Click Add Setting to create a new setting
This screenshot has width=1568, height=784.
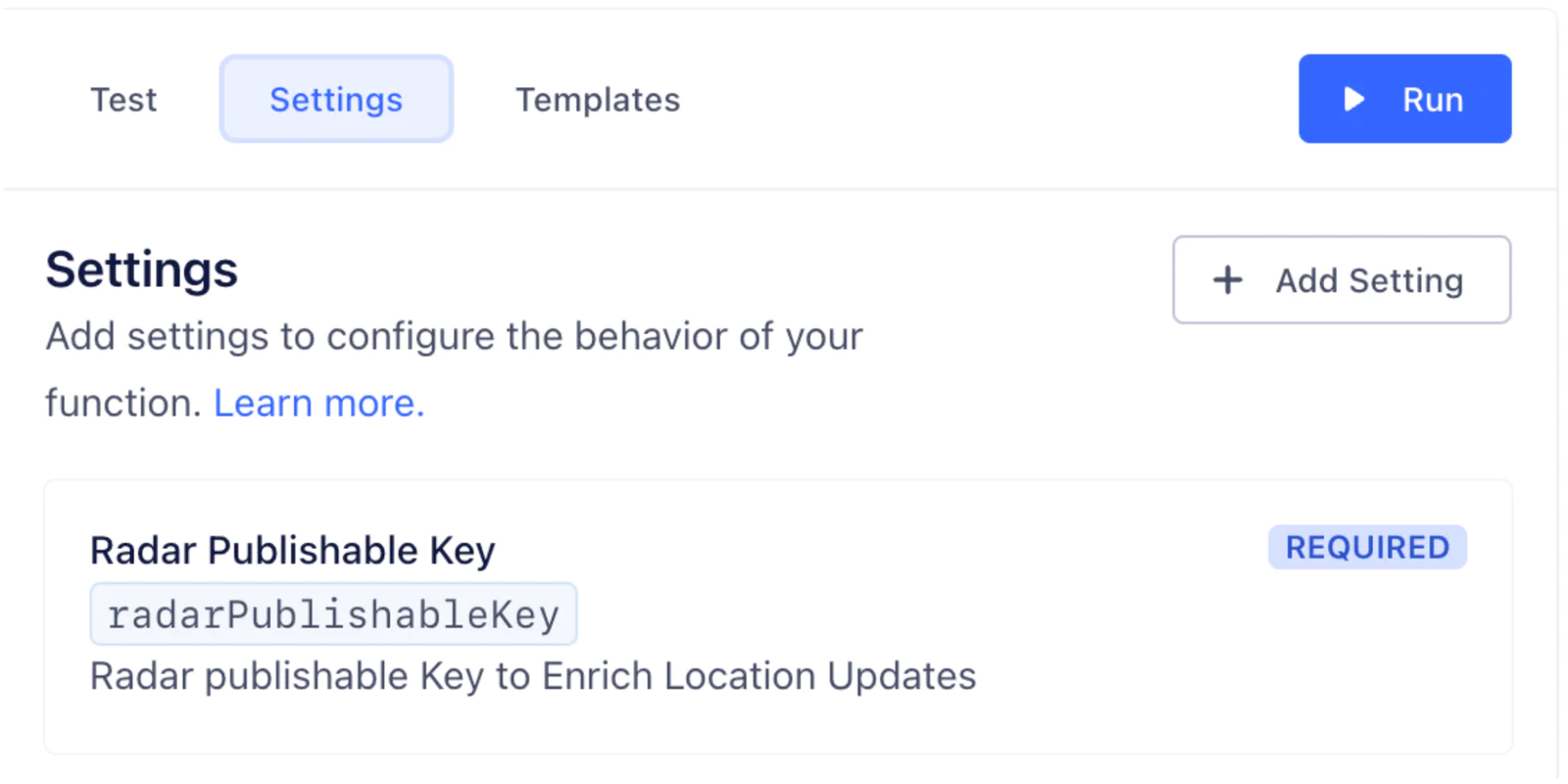(1342, 280)
